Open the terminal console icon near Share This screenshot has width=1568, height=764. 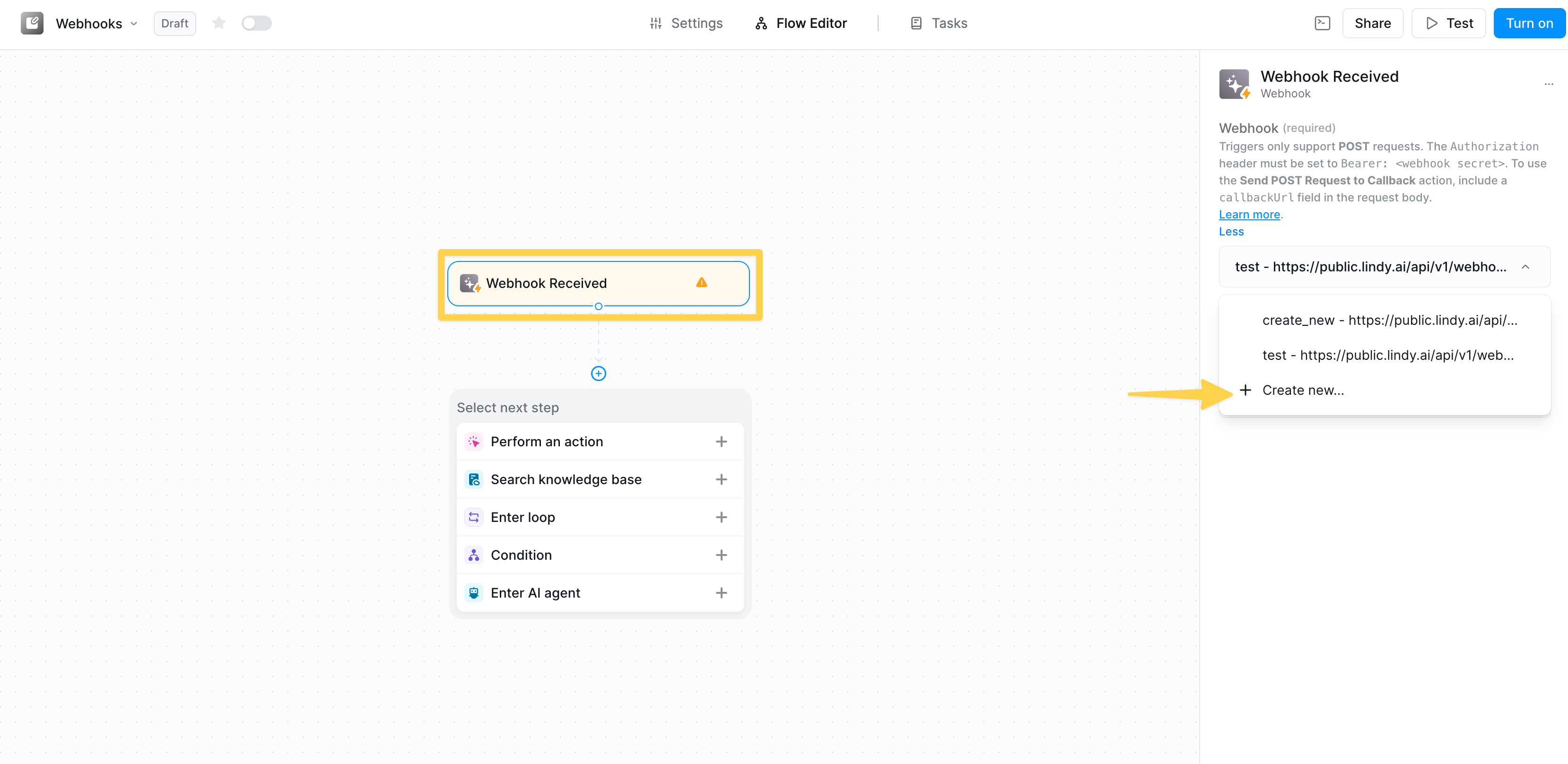pyautogui.click(x=1322, y=23)
